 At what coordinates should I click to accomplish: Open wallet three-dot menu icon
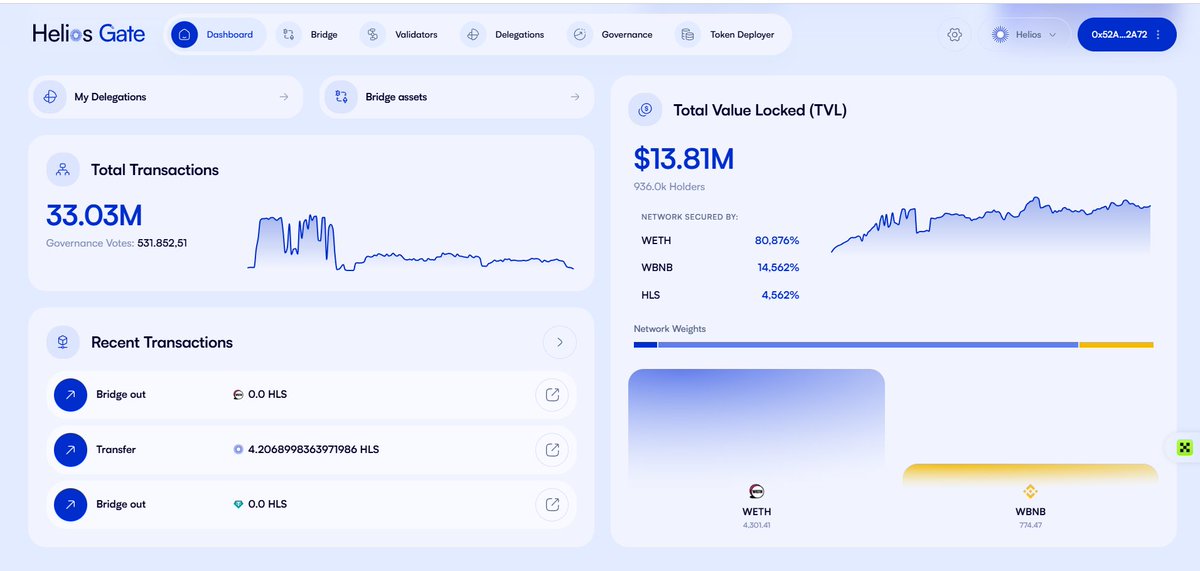(1158, 34)
